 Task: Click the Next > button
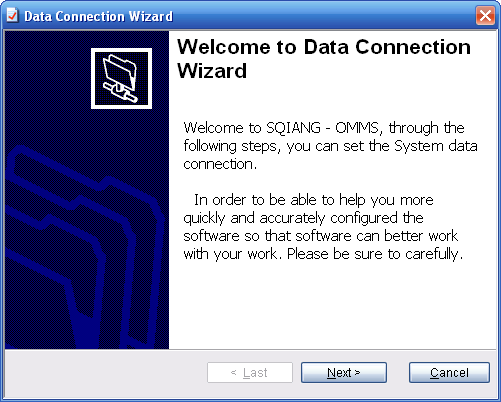pos(344,372)
